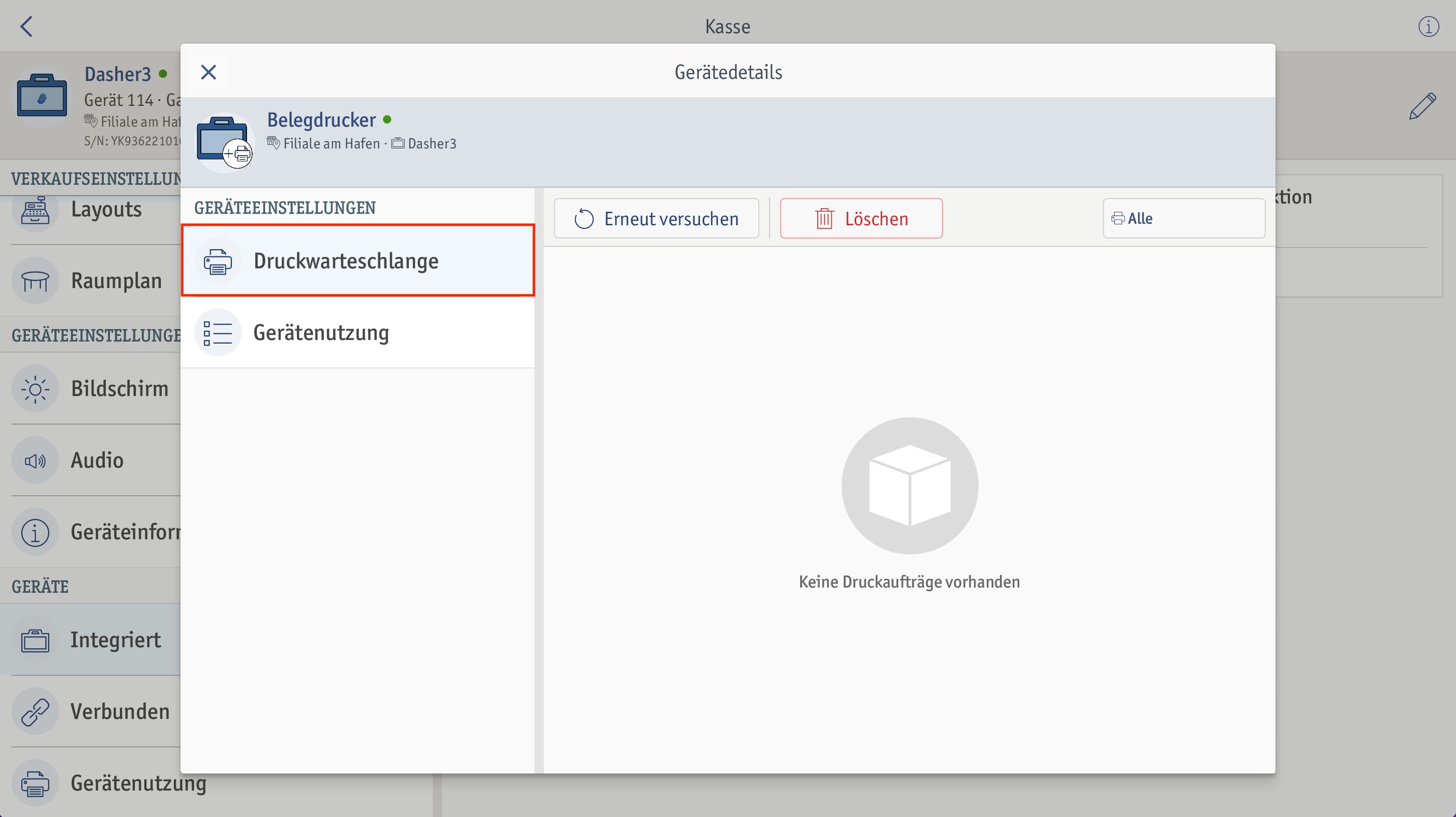1456x817 pixels.
Task: Open Gerätenutzung in the dialog
Action: tap(358, 332)
